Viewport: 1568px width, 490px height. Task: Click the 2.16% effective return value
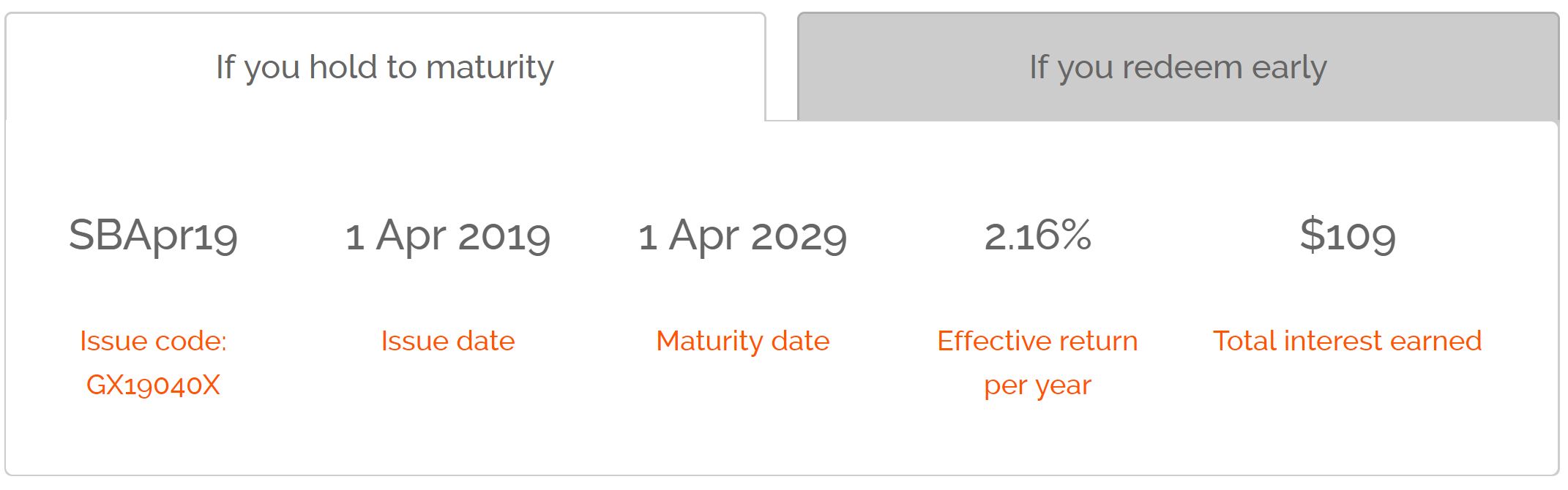coord(1037,235)
